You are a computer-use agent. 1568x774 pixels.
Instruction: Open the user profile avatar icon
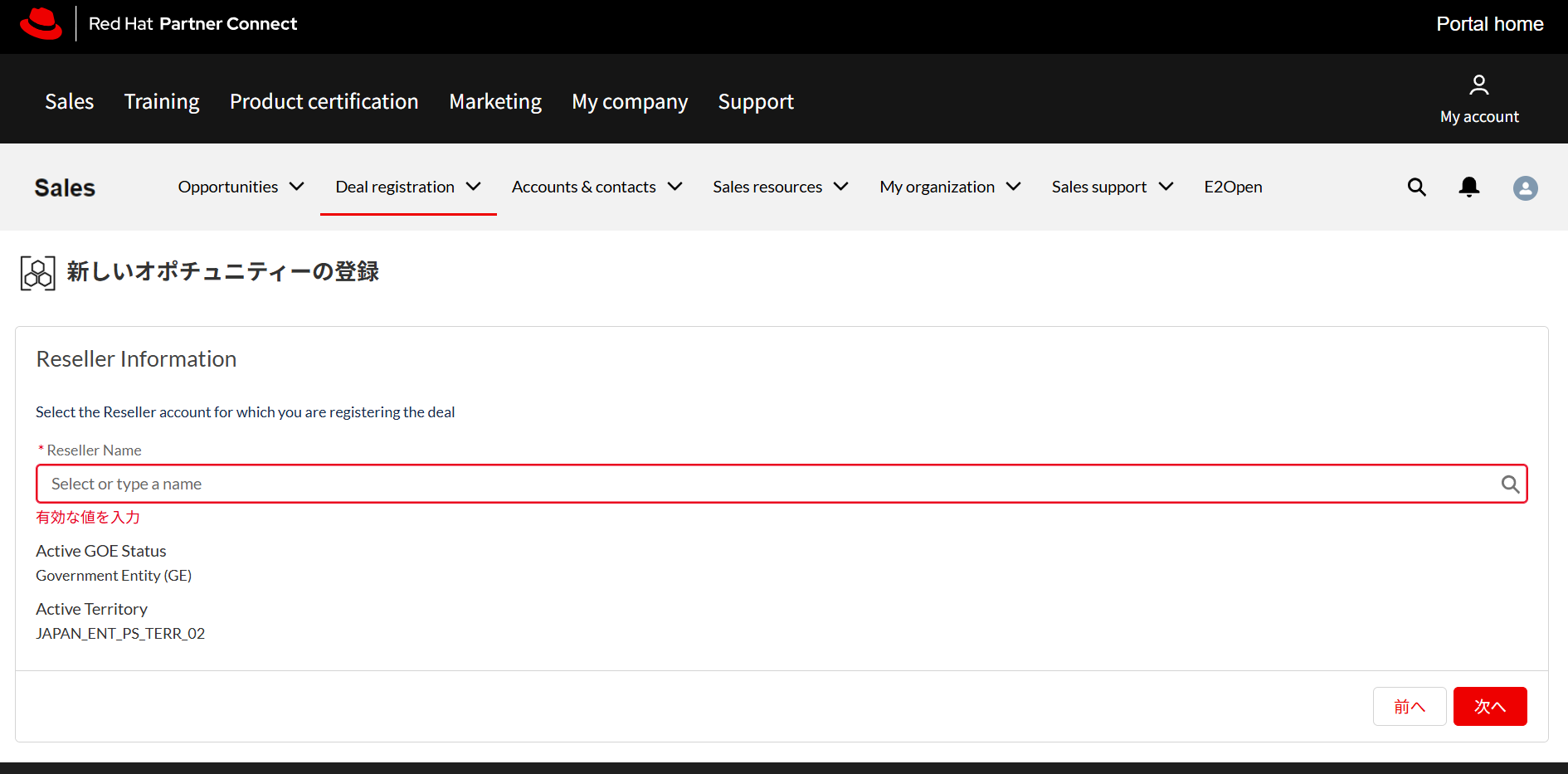[1525, 188]
